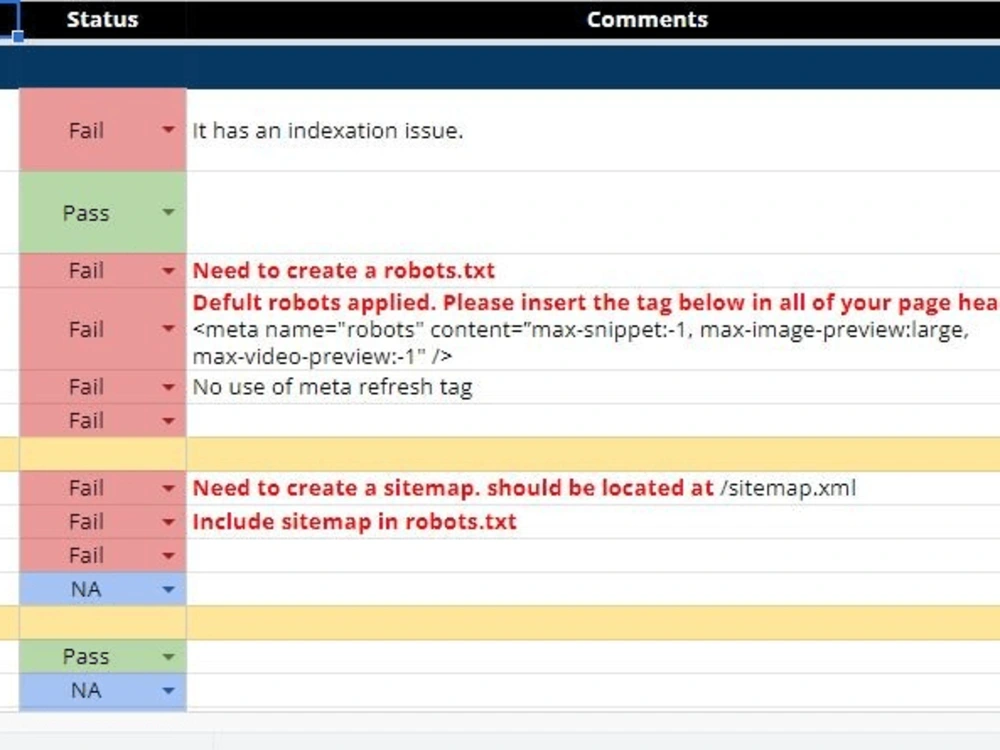Select comment 'Include sitemap in robots.txt'
1000x750 pixels.
pos(355,522)
